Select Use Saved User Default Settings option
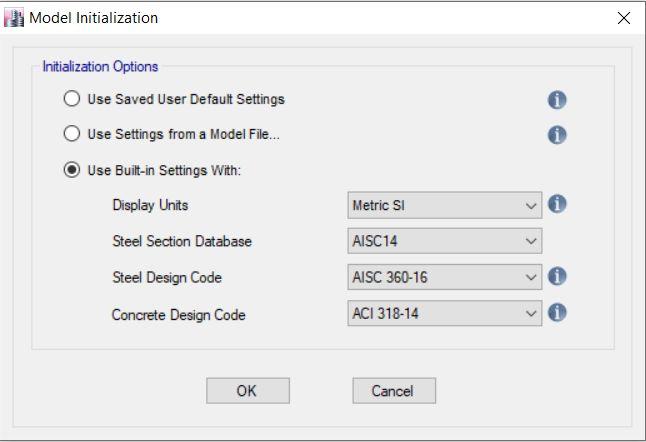 [71, 100]
